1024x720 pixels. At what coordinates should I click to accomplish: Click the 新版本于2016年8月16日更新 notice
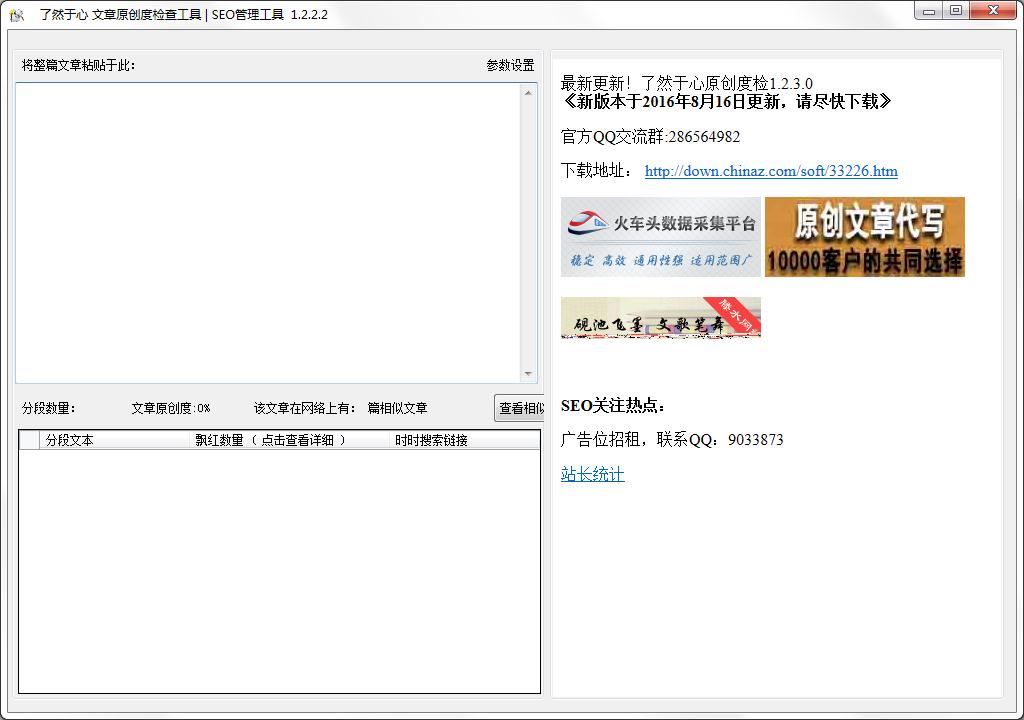(726, 101)
